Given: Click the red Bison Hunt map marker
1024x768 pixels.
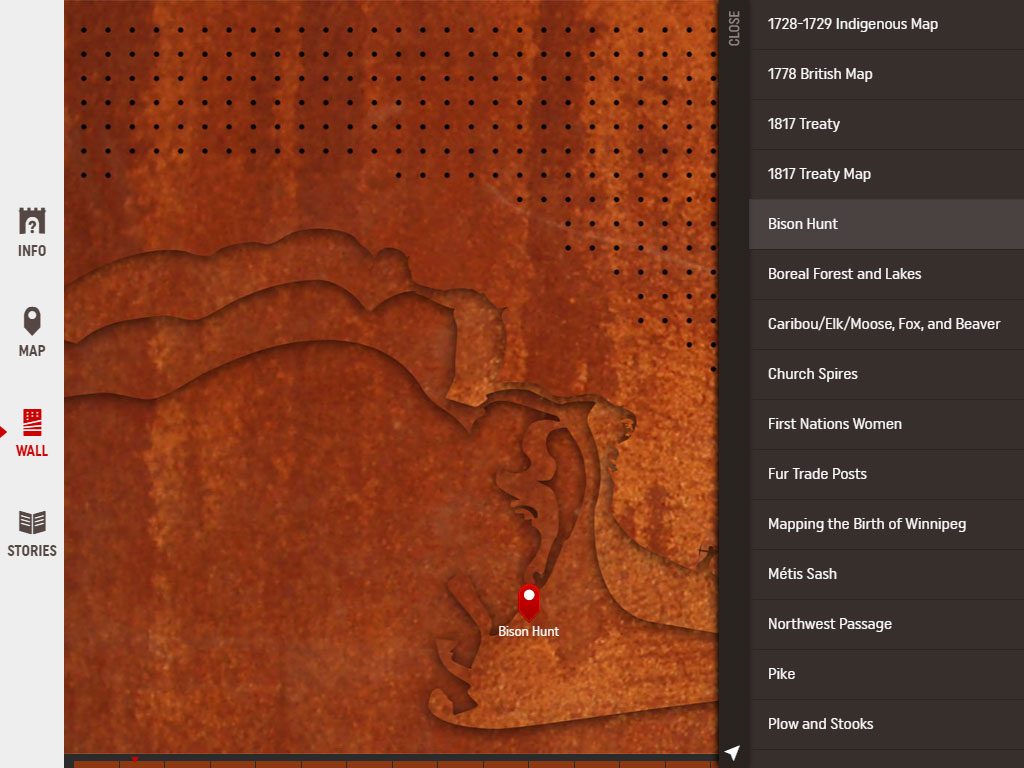Looking at the screenshot, I should pyautogui.click(x=528, y=600).
